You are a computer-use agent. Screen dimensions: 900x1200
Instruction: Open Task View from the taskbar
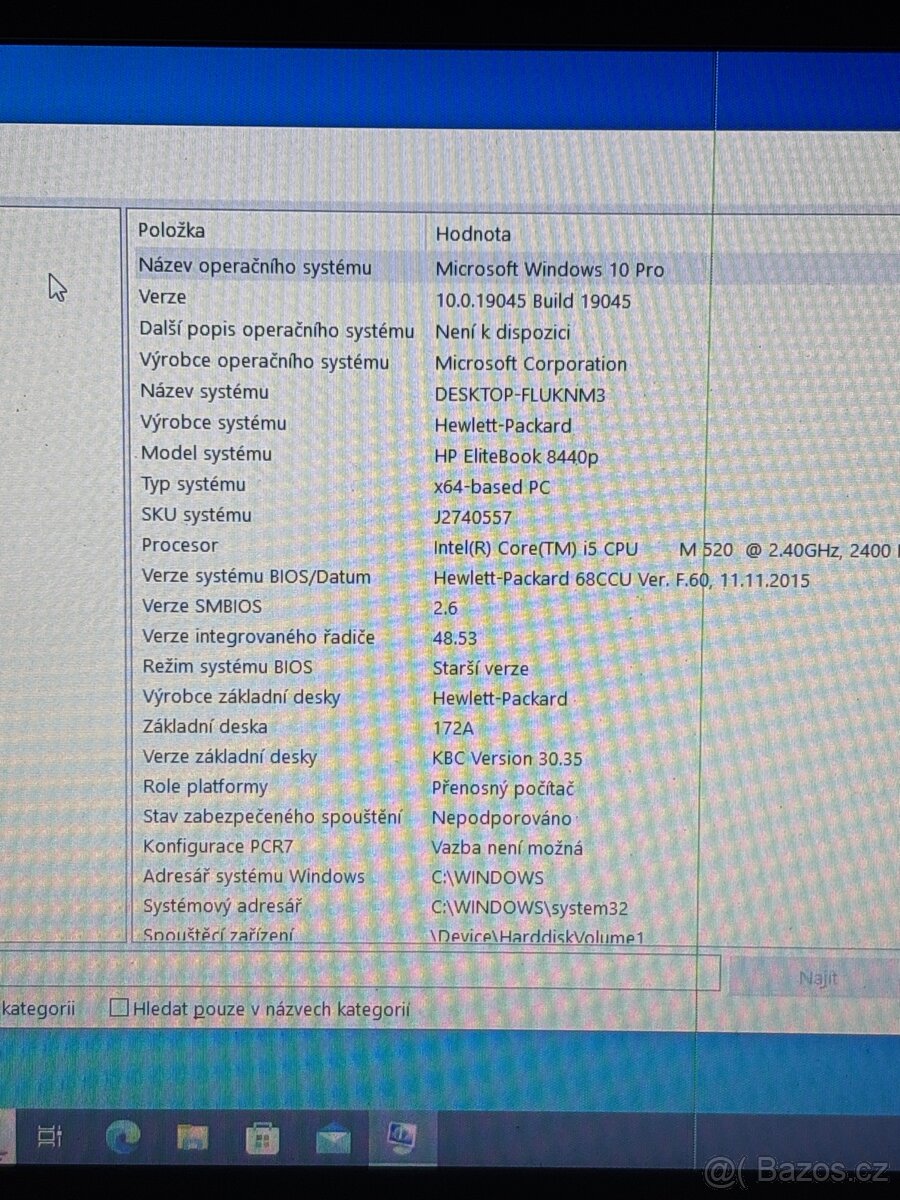49,1136
